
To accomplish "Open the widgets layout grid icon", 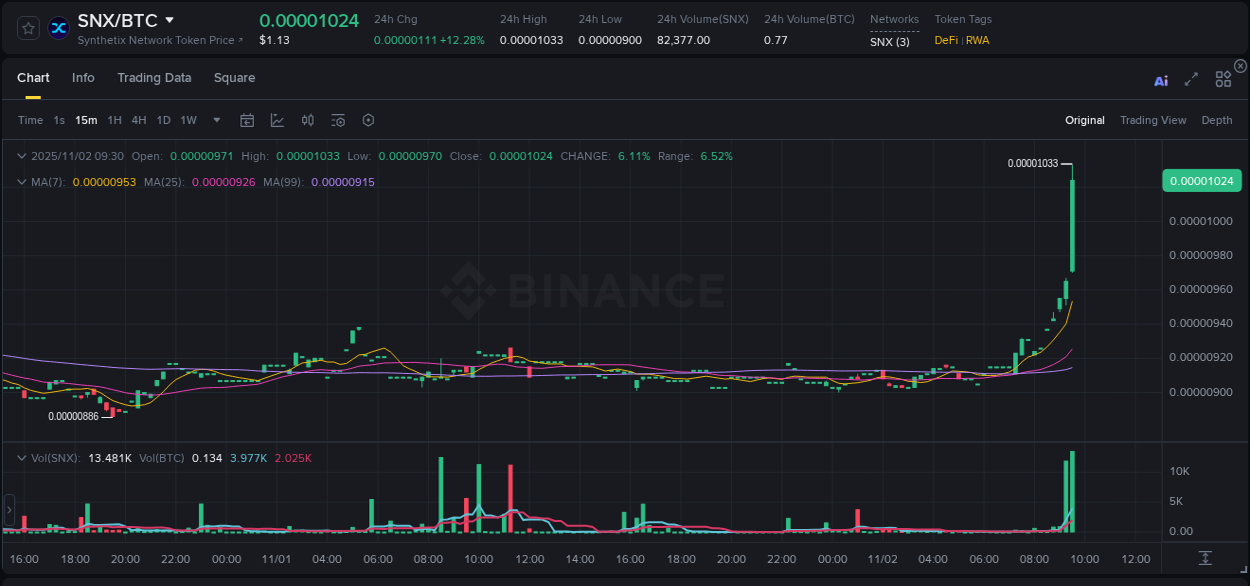I will [x=1222, y=79].
